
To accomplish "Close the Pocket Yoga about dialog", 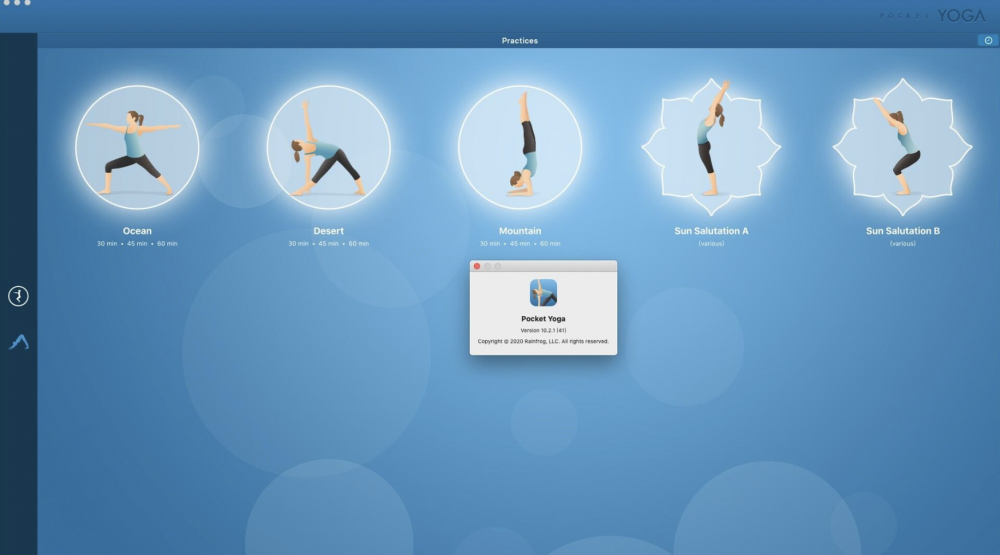I will 476,266.
